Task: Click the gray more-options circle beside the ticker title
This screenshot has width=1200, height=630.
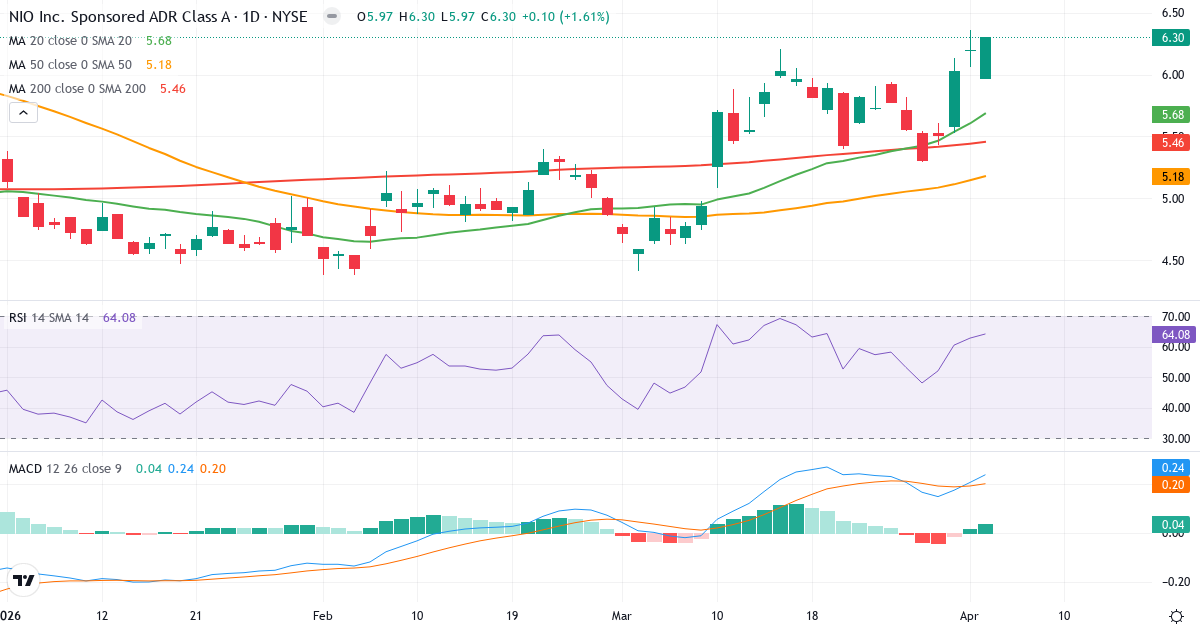Action: (x=323, y=16)
